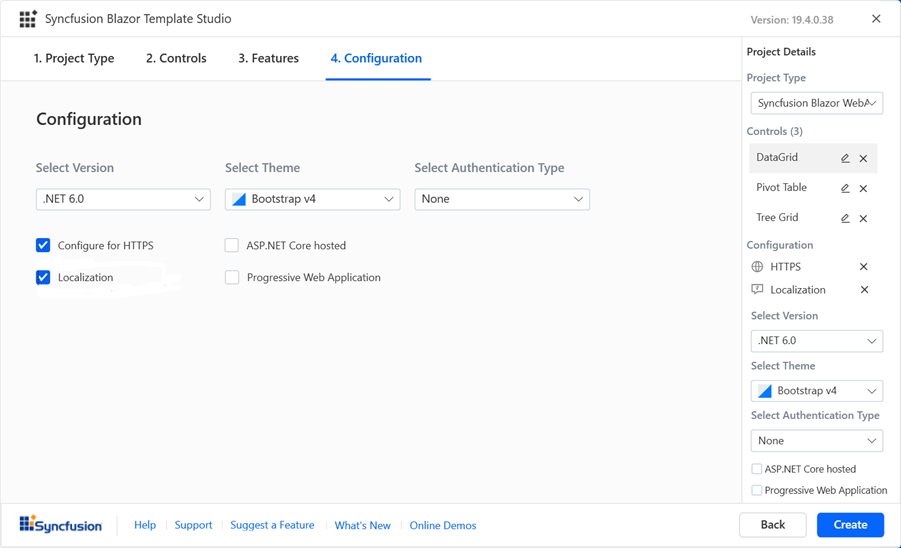Enable Progressive Web Application in main panel

coord(232,277)
